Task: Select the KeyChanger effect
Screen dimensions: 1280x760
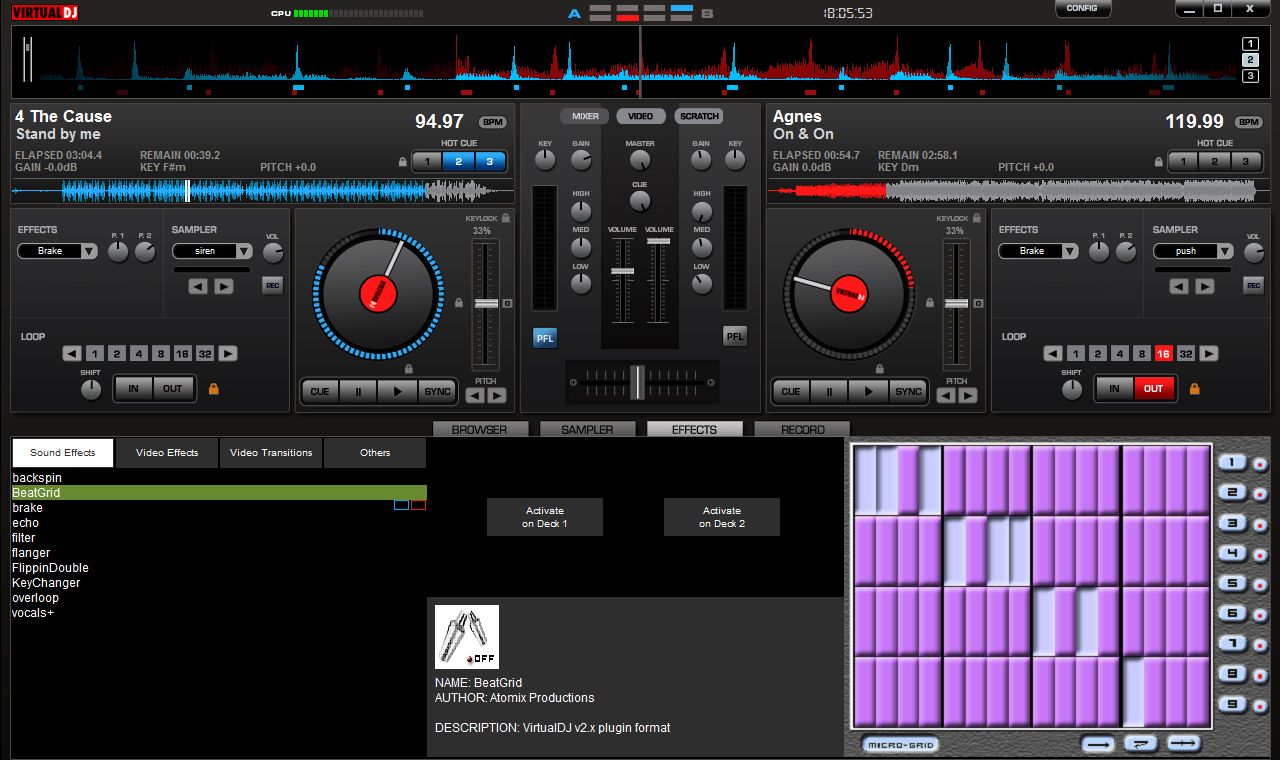Action: click(46, 583)
